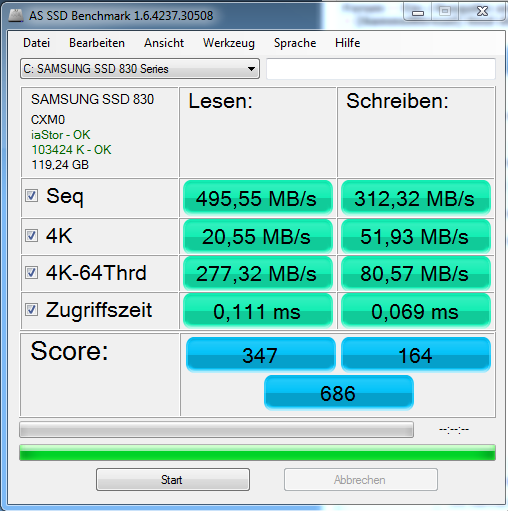This screenshot has height=511, width=508.
Task: Open the Bearbeiten menu
Action: (97, 43)
